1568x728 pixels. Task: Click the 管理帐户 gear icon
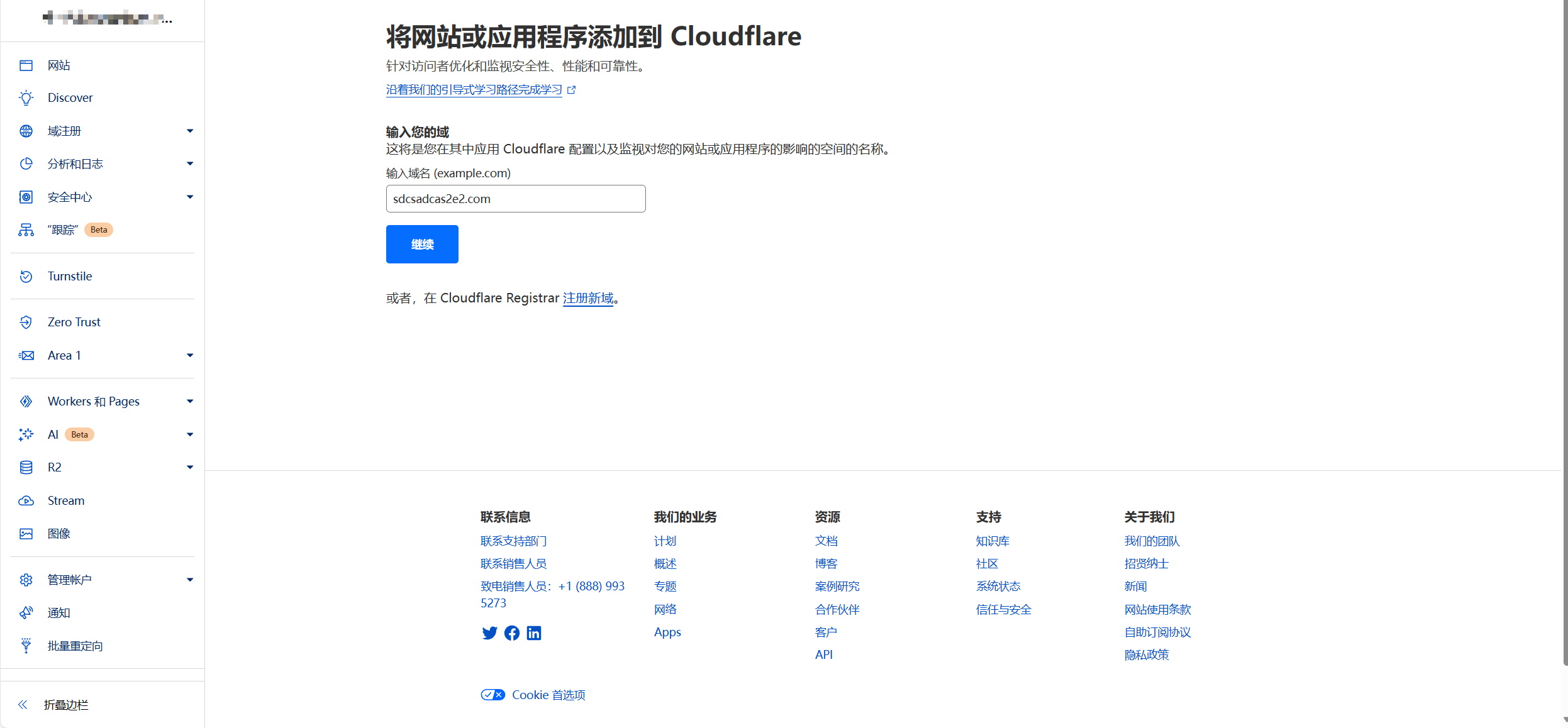tap(26, 580)
